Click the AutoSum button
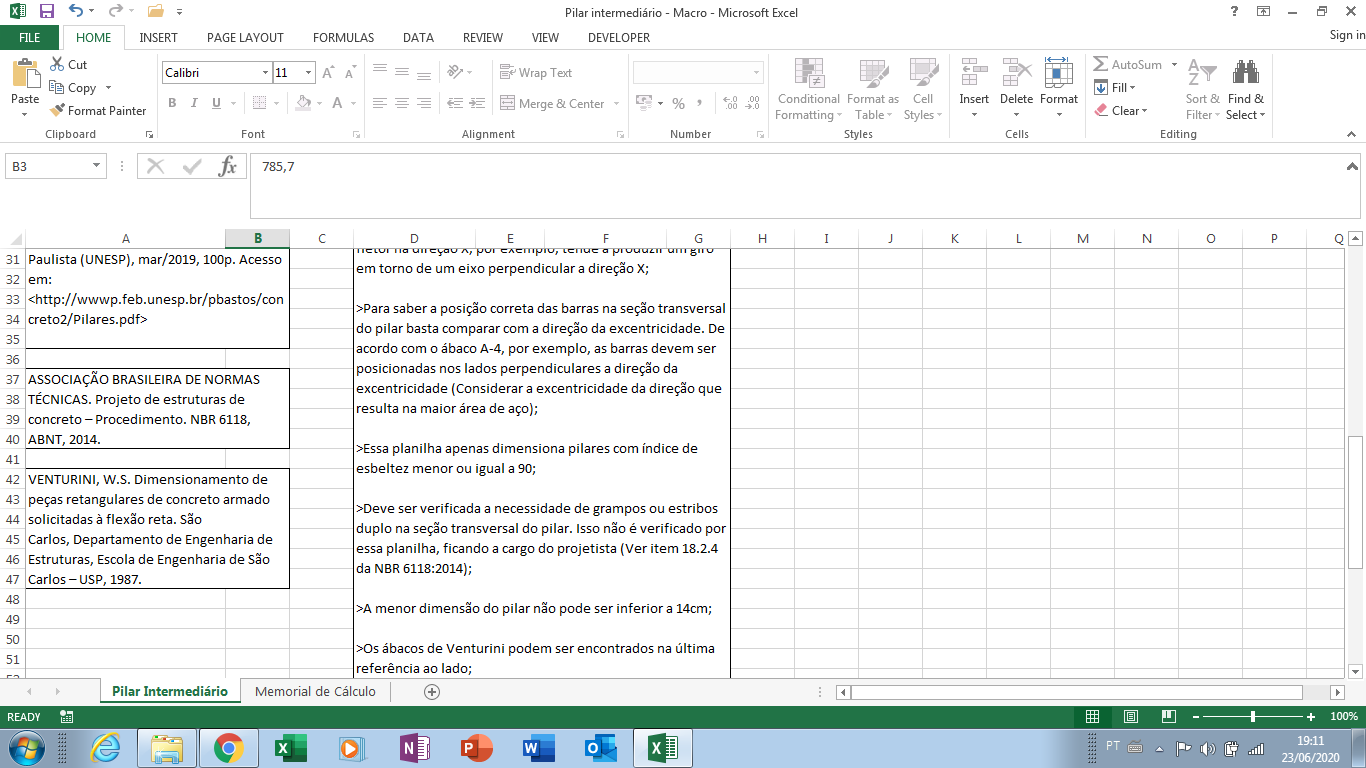 1128,65
